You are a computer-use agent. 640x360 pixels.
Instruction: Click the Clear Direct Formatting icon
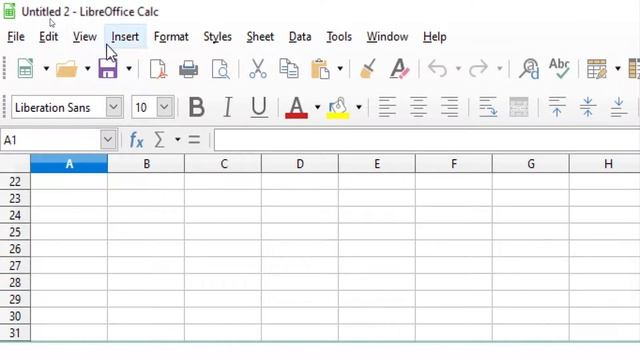(399, 69)
